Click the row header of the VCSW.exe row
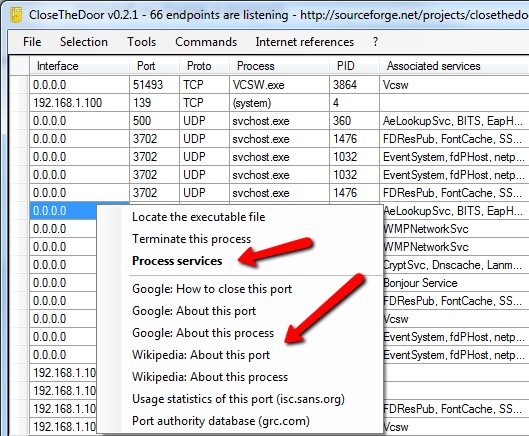Viewport: 529px width, 436px height. click(x=19, y=85)
